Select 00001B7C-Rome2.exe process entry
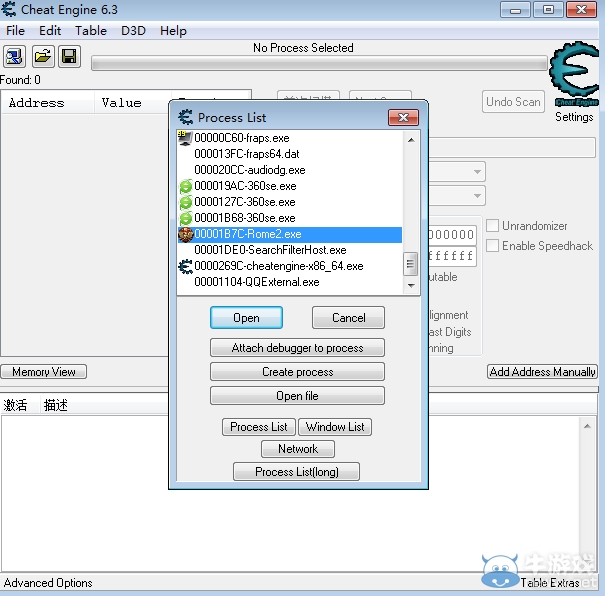Image resolution: width=605 pixels, height=596 pixels. point(289,235)
